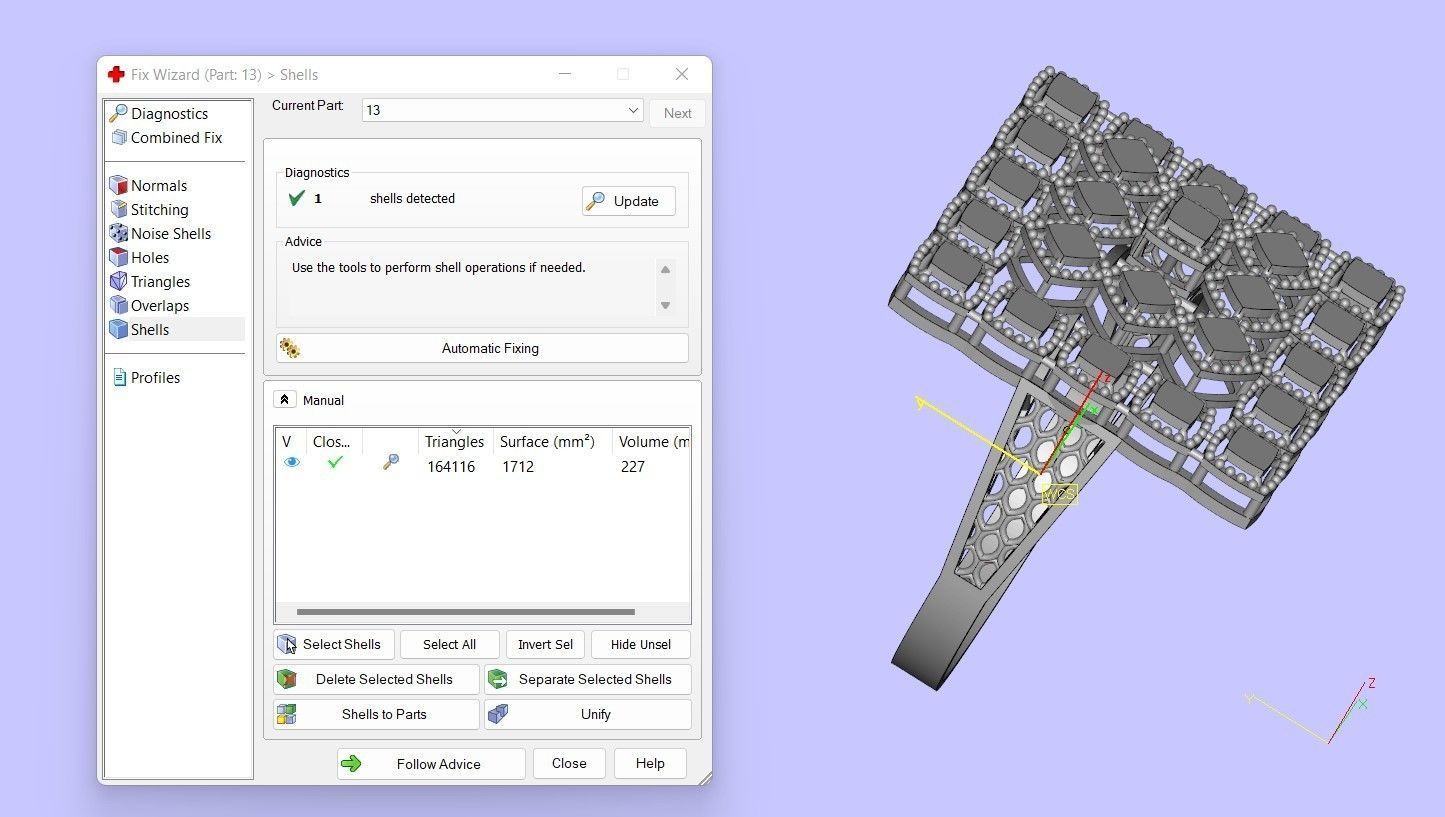Click the 1712 surface value cell

click(x=518, y=467)
